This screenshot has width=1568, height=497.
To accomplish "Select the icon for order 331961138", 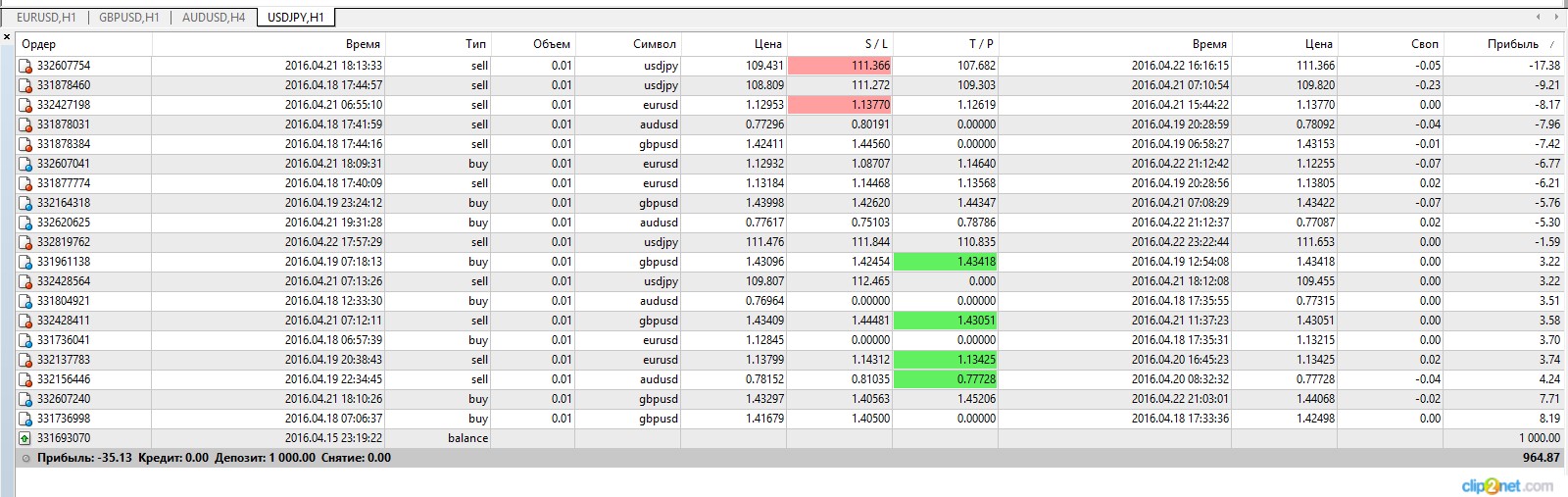I will (25, 262).
